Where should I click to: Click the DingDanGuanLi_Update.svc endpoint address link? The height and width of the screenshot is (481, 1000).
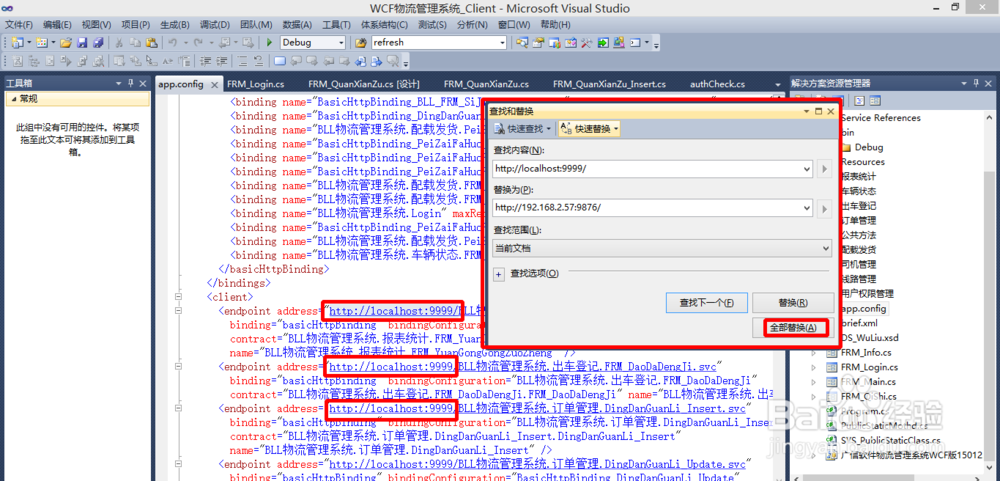(x=536, y=463)
